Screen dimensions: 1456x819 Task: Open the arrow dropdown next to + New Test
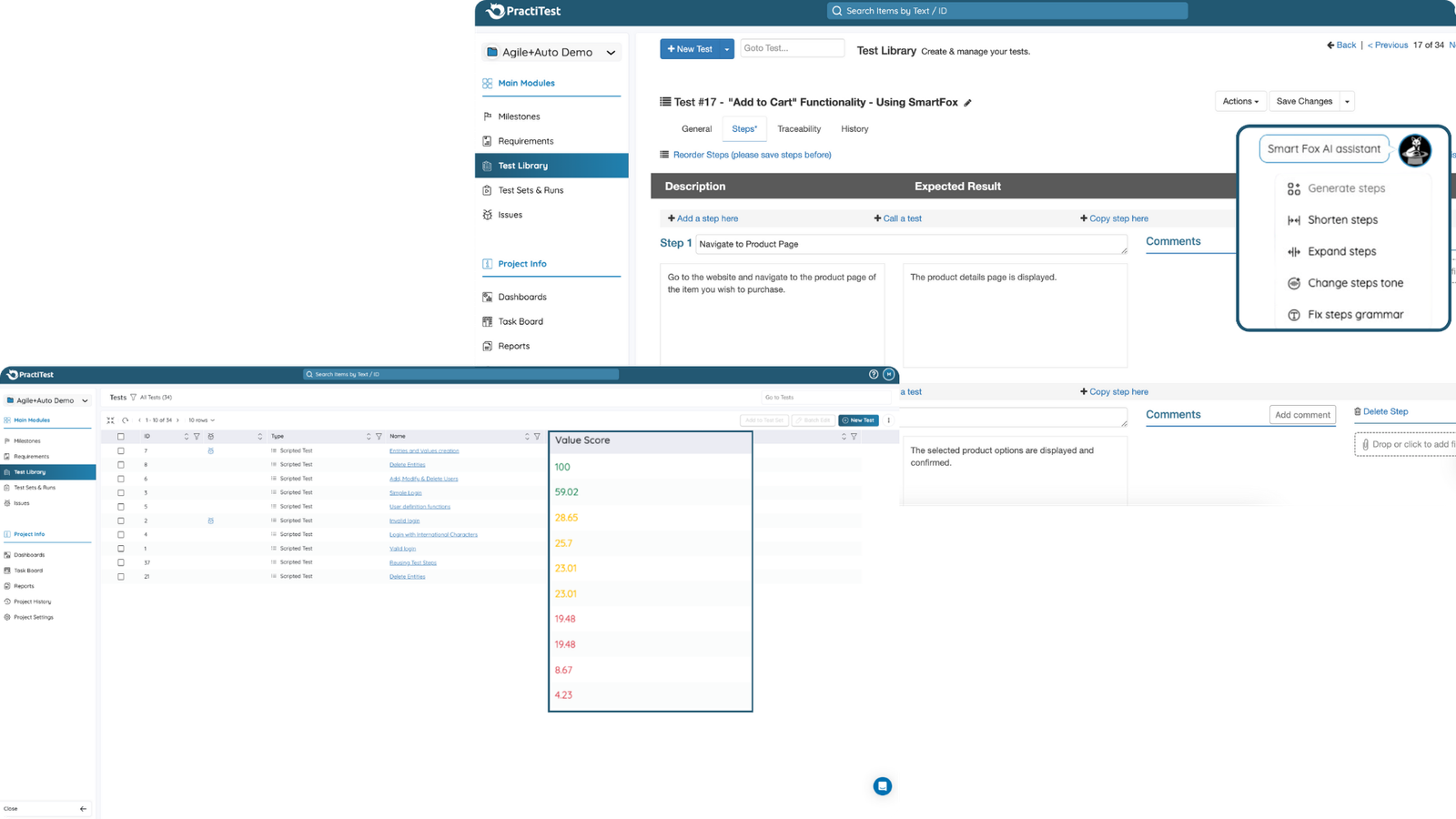pyautogui.click(x=726, y=49)
